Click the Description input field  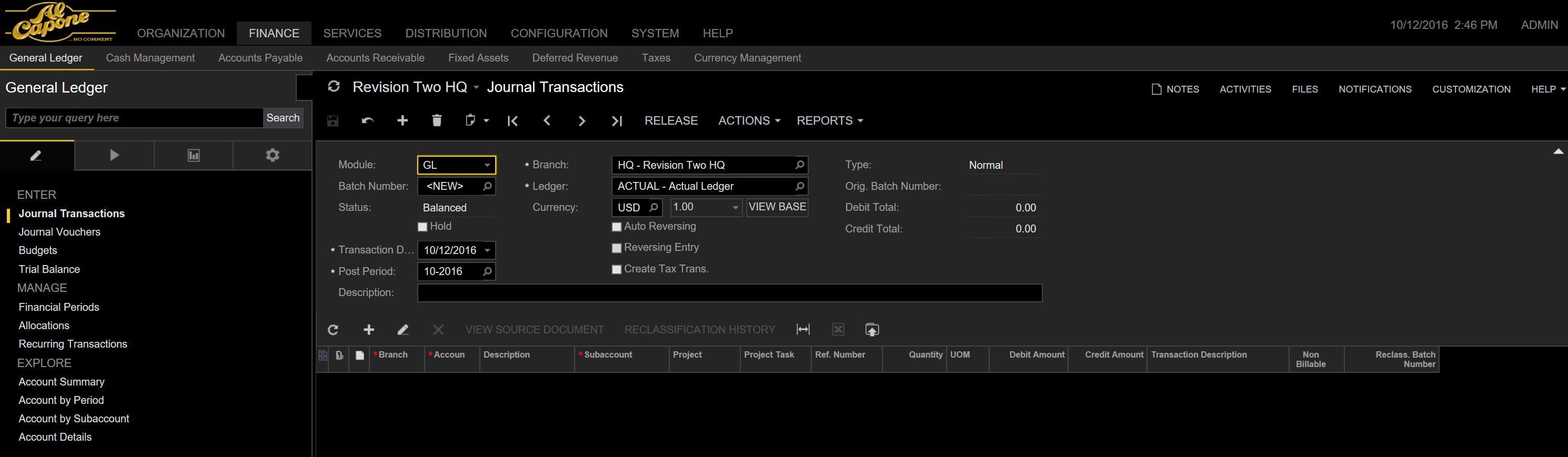click(730, 293)
